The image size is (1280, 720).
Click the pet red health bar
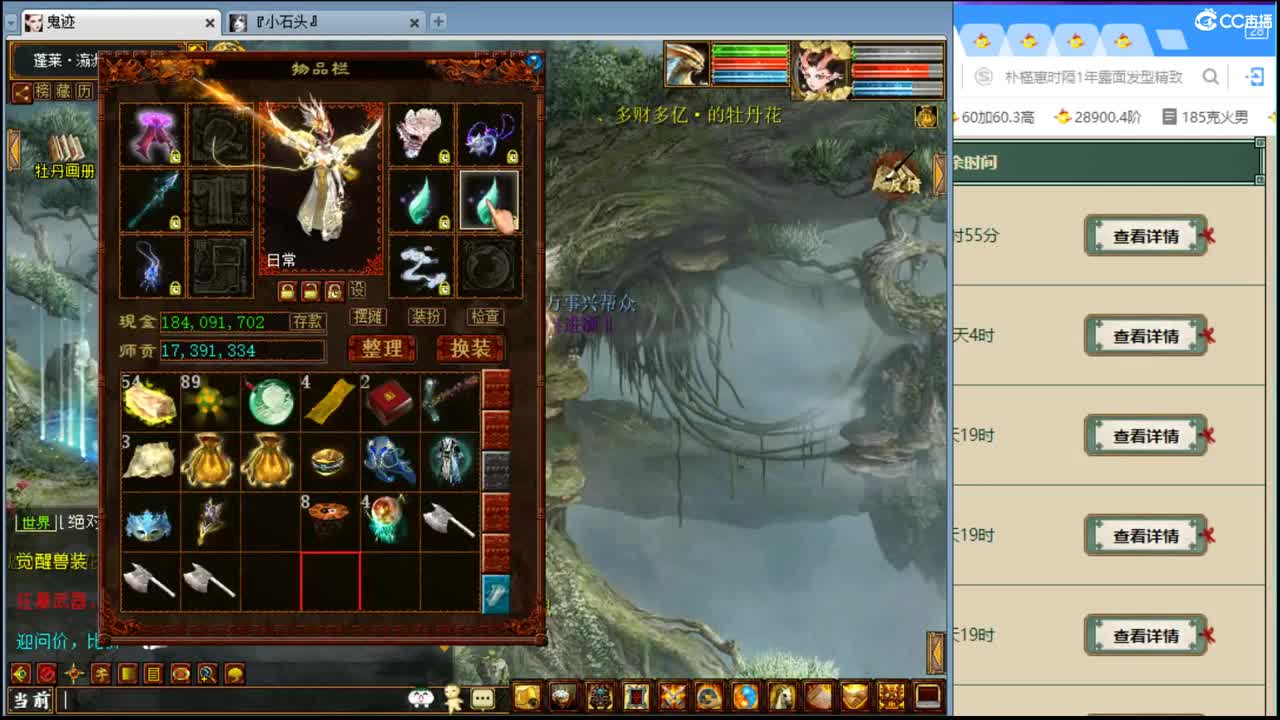[897, 71]
